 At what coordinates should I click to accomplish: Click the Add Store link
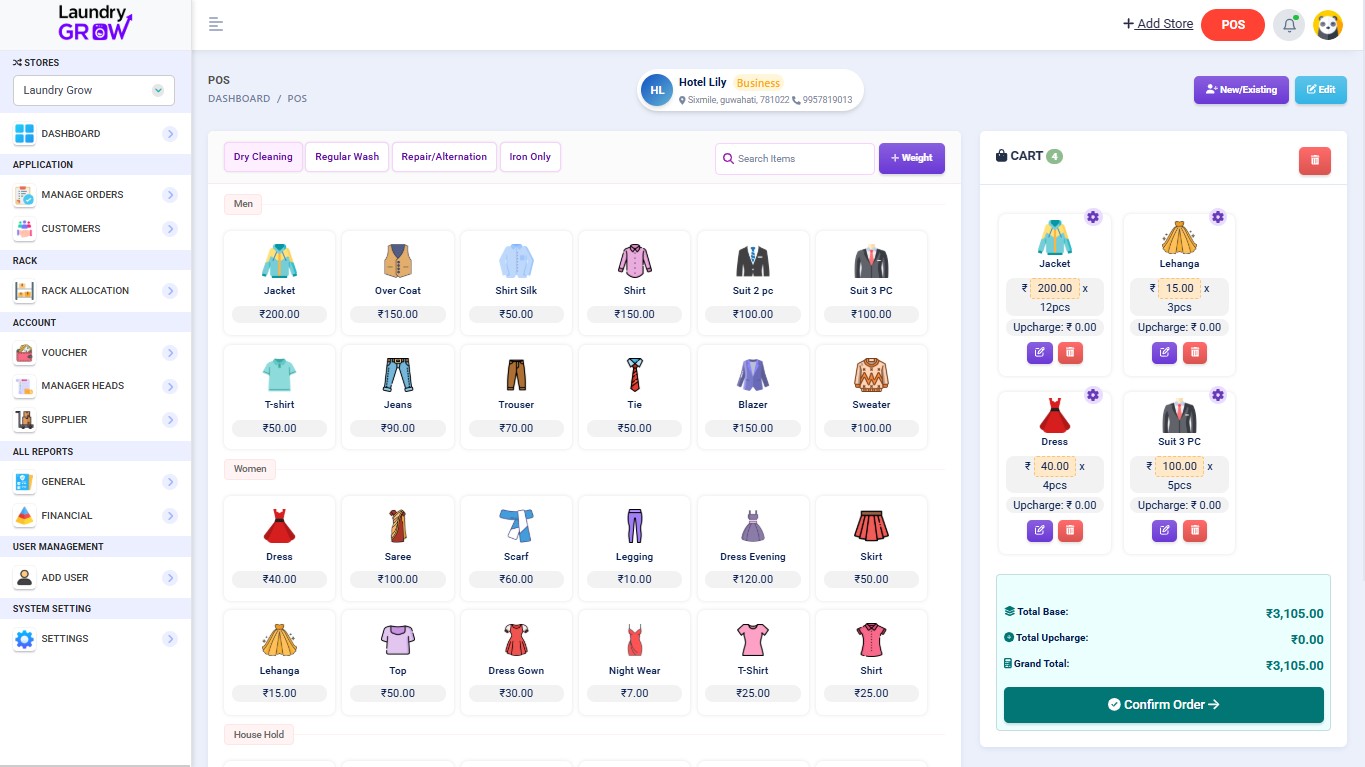pos(1158,24)
